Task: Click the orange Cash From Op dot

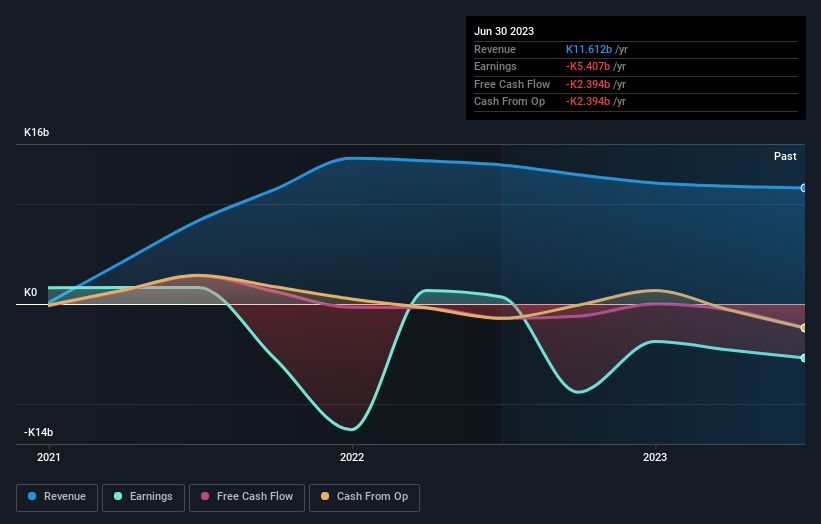Action: pyautogui.click(x=325, y=496)
